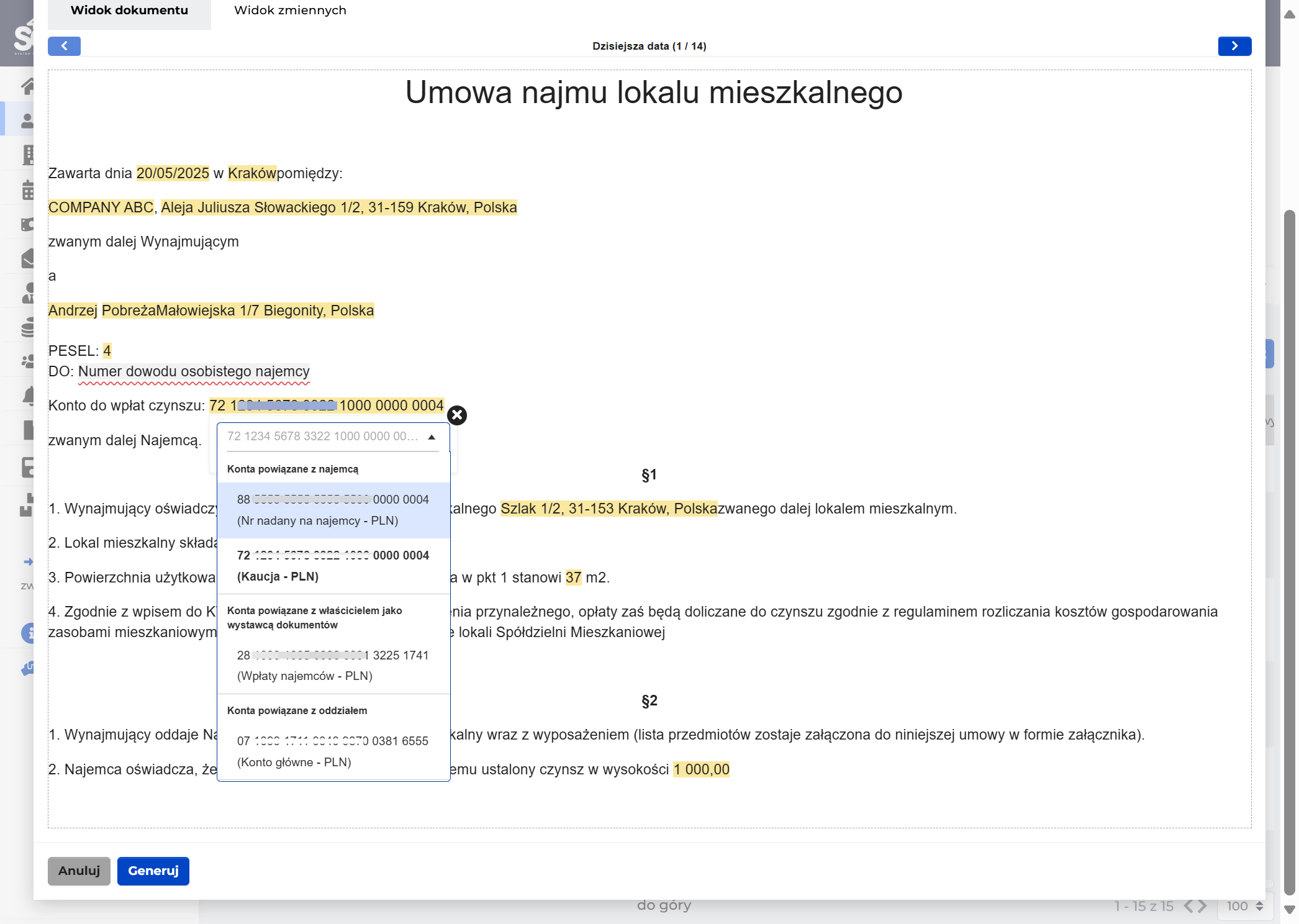Choose account option 'Wpłaty najemców - PLN'
Viewport: 1299px width, 924px height.
[333, 665]
